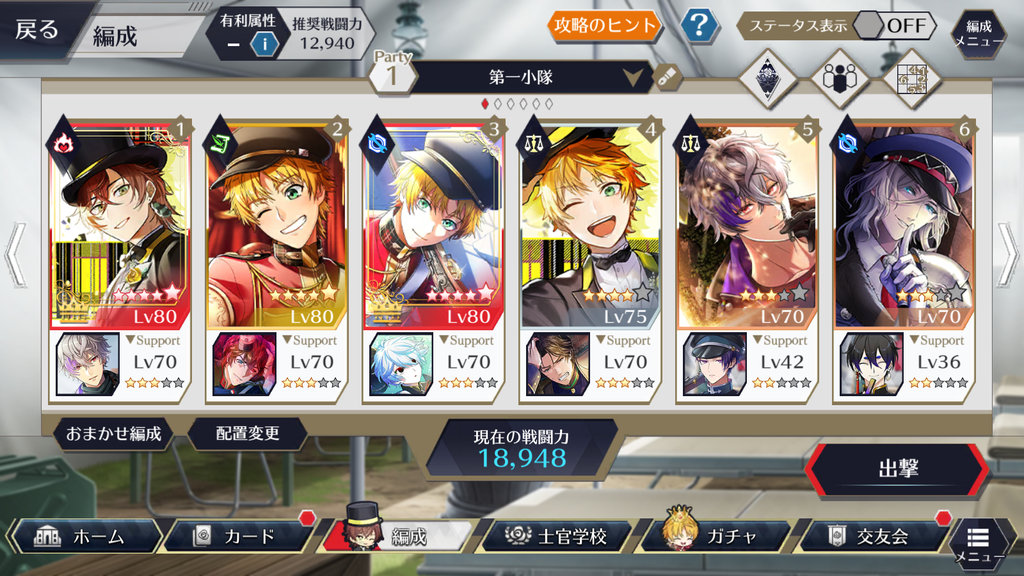Image resolution: width=1024 pixels, height=576 pixels.
Task: Click the pencil icon to rename the party
Action: pos(666,78)
